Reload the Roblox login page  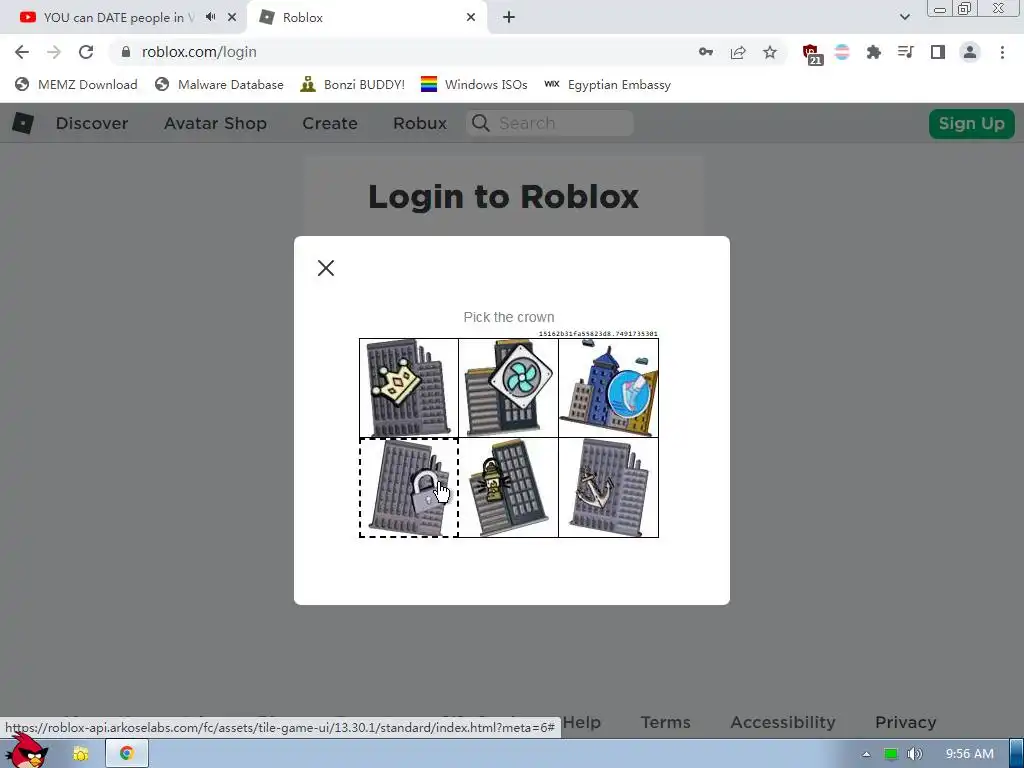tap(86, 52)
